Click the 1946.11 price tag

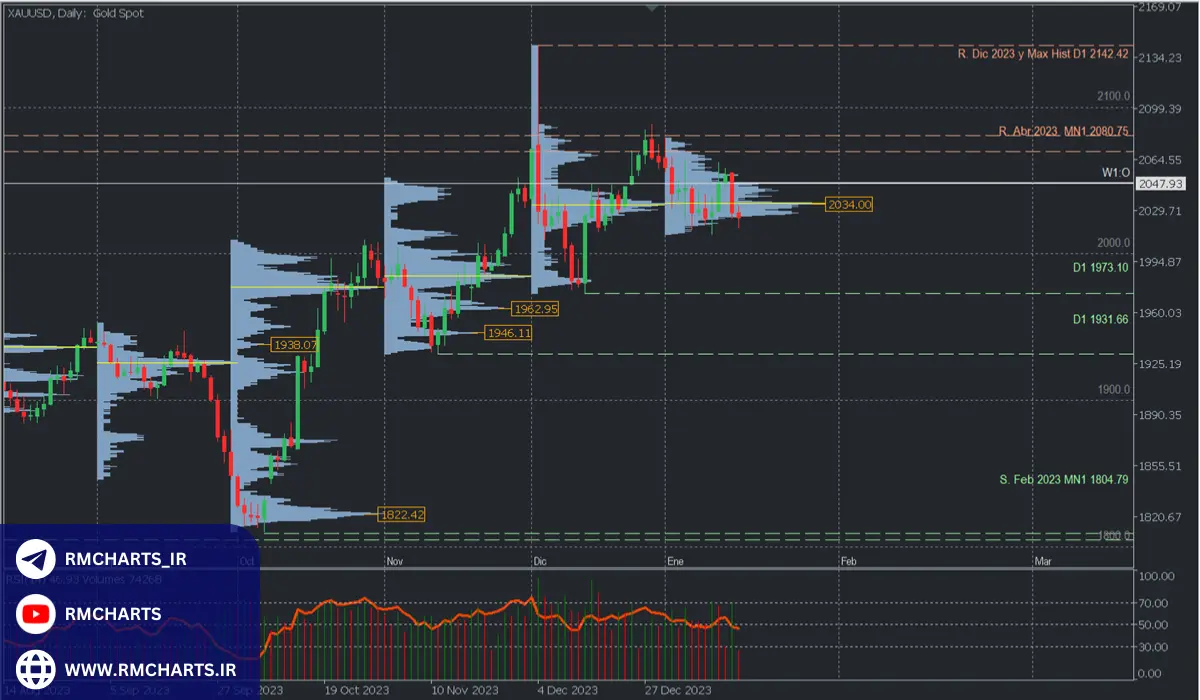click(509, 331)
